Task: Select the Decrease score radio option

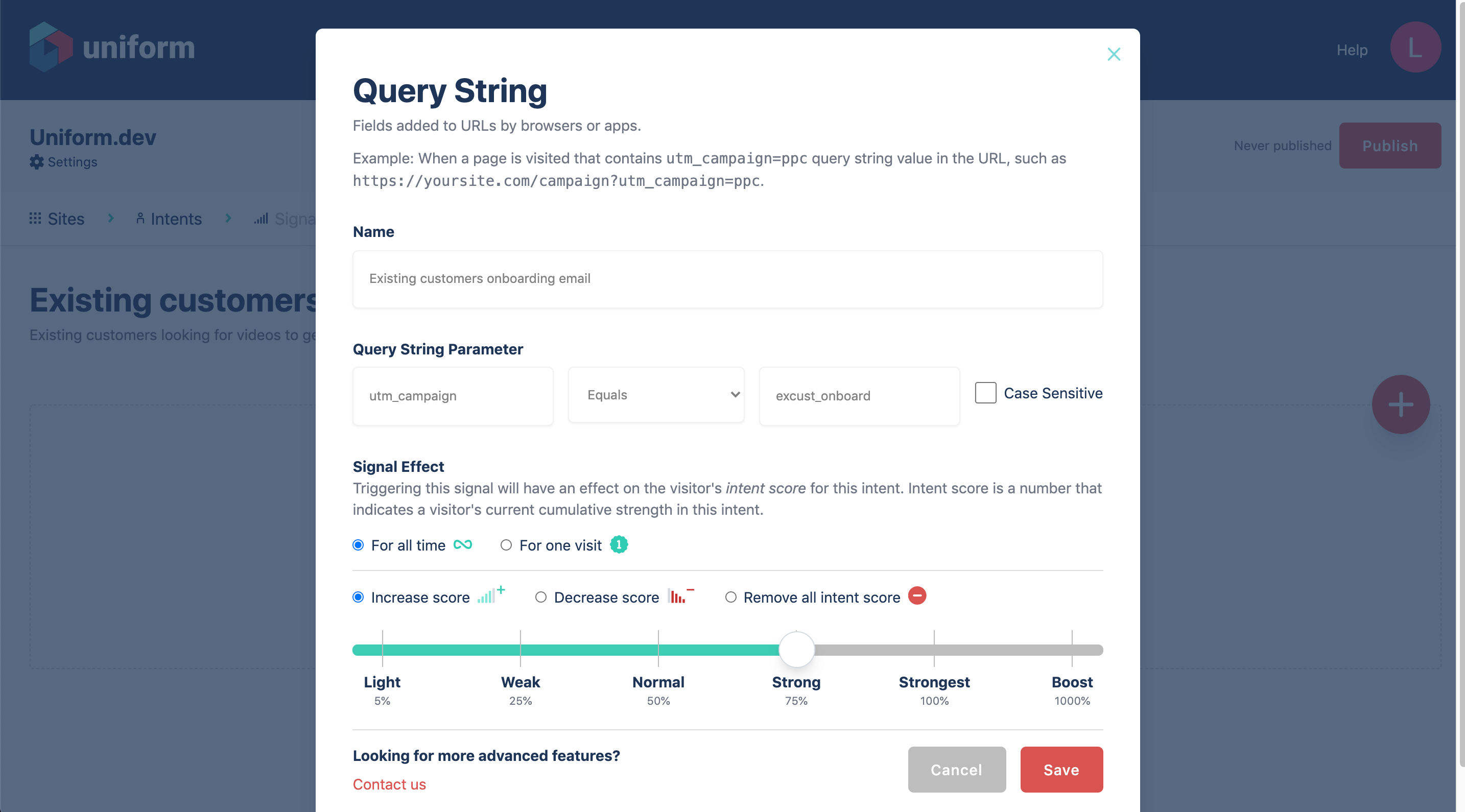Action: coord(541,597)
